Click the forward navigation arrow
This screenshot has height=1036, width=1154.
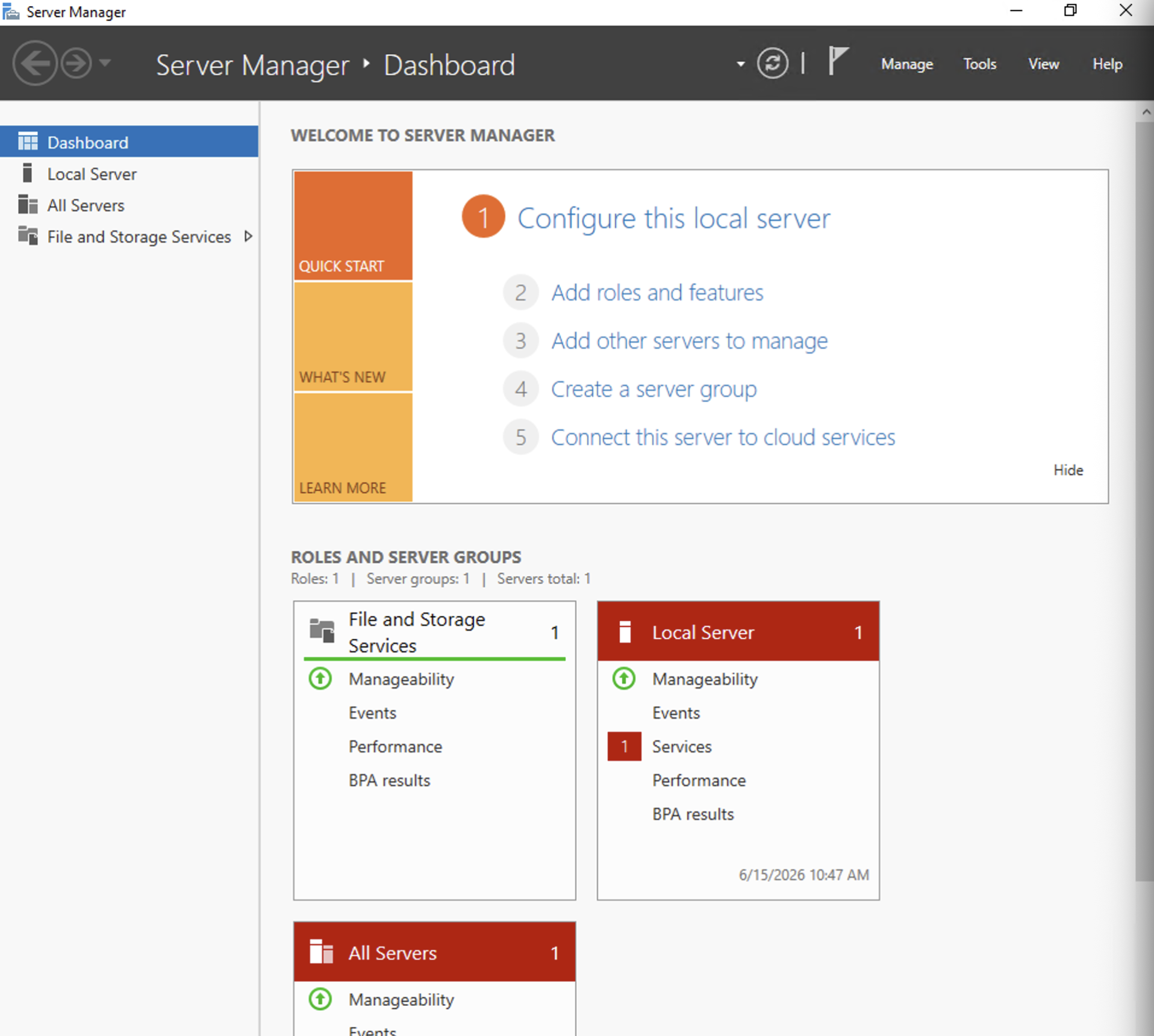tap(76, 63)
